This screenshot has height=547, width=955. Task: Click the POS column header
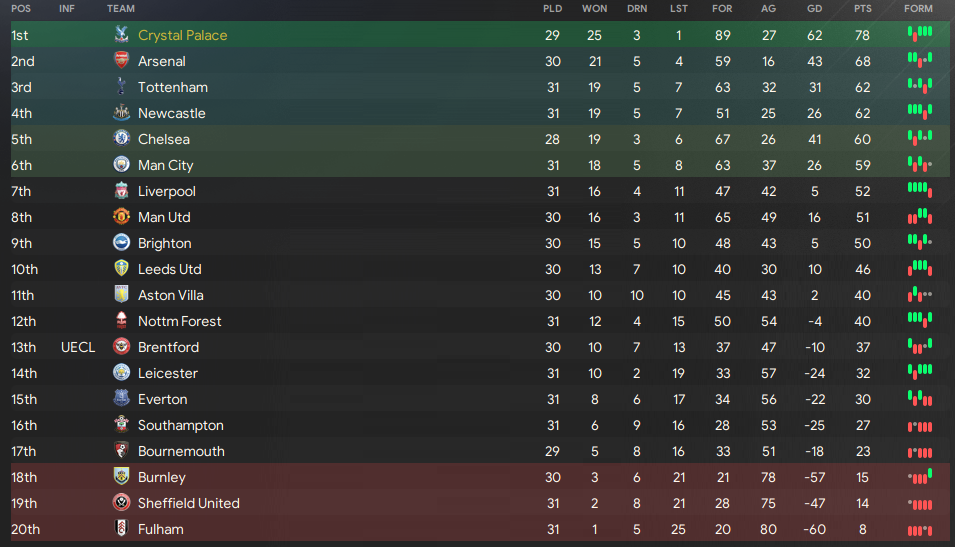point(21,9)
